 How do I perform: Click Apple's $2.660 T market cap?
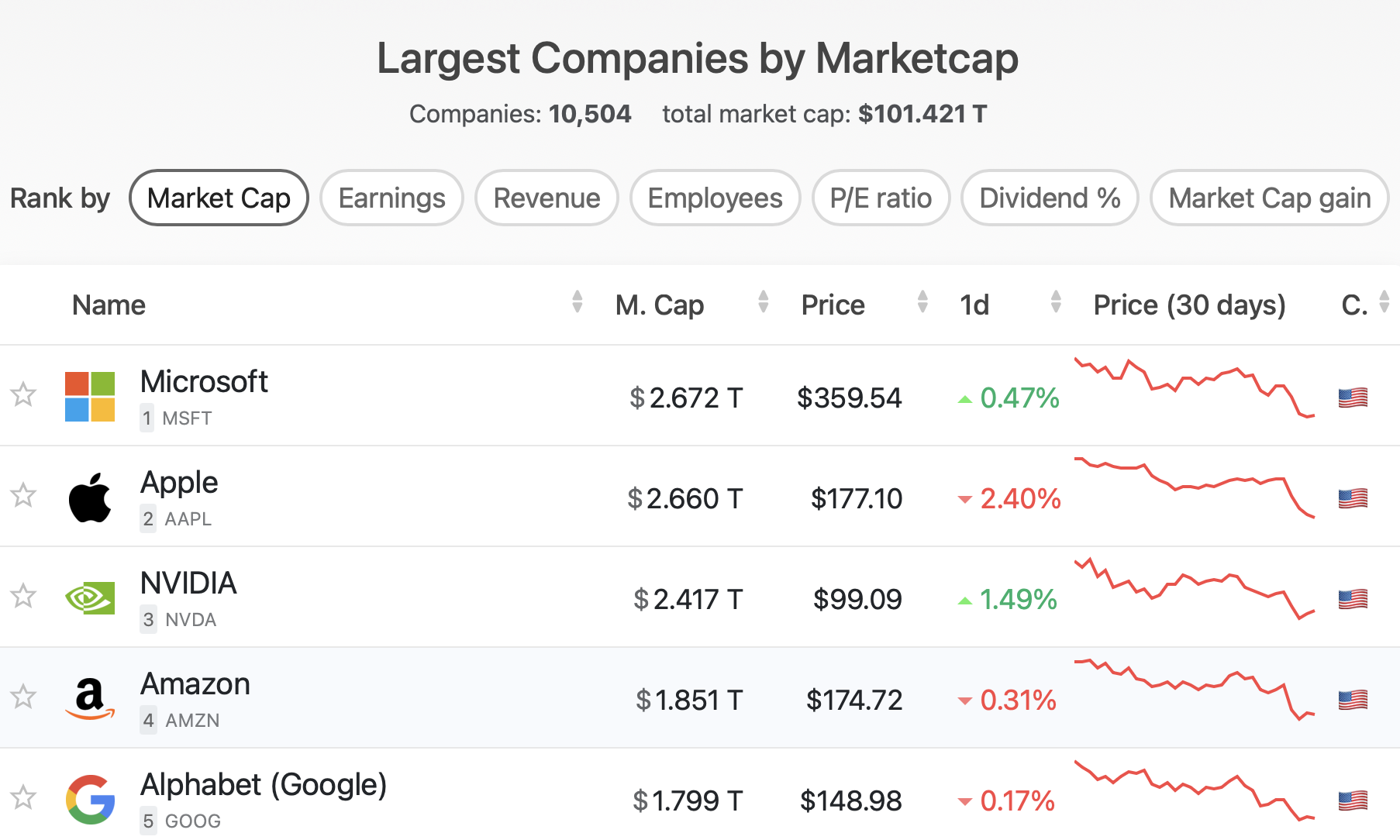tap(685, 498)
